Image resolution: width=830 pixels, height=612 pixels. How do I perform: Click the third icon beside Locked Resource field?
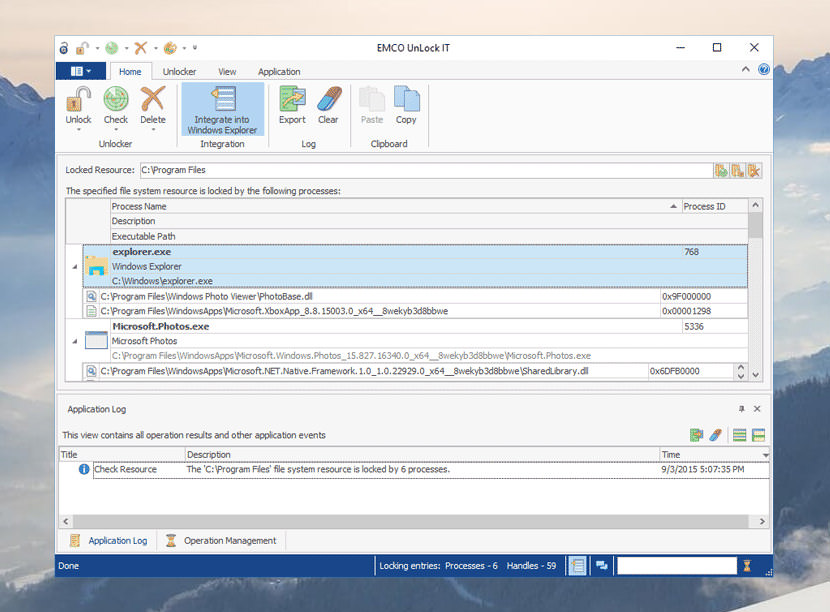point(754,170)
